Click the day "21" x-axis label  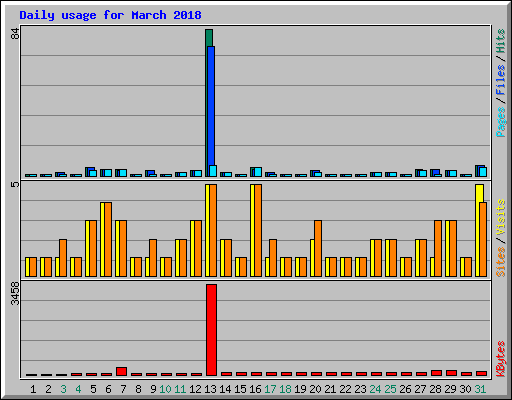point(330,389)
